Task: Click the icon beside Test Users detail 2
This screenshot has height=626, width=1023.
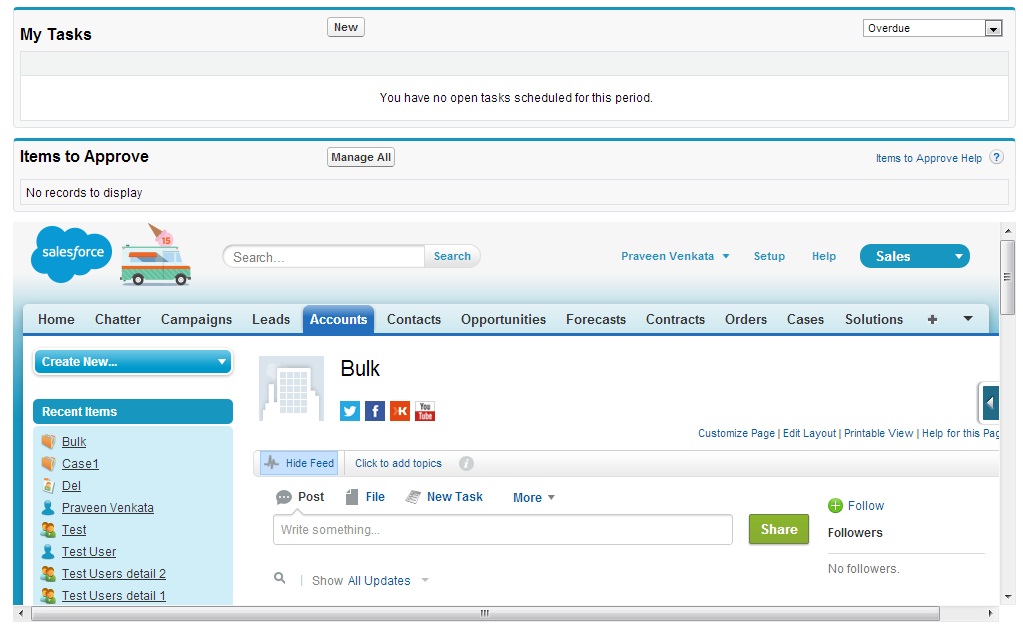Action: click(x=48, y=574)
